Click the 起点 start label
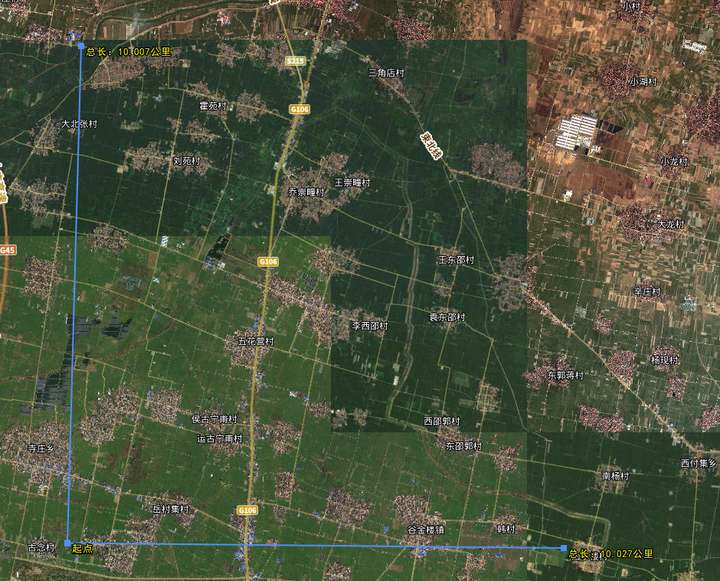The height and width of the screenshot is (581, 720). click(x=82, y=548)
